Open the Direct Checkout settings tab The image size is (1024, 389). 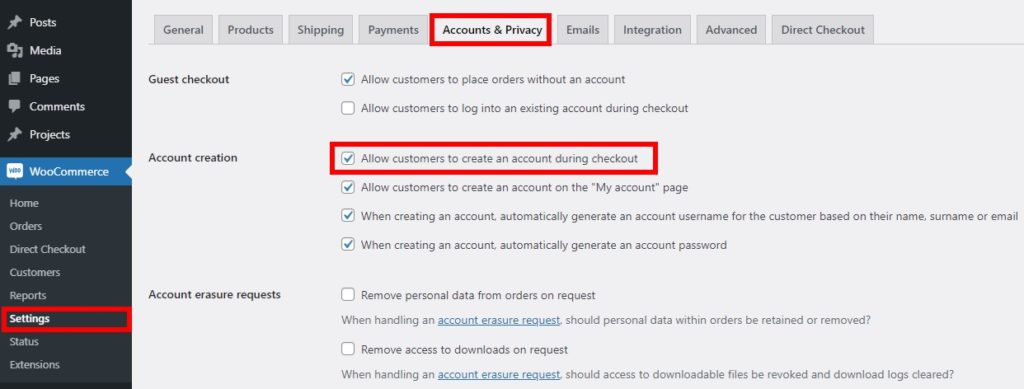[823, 30]
